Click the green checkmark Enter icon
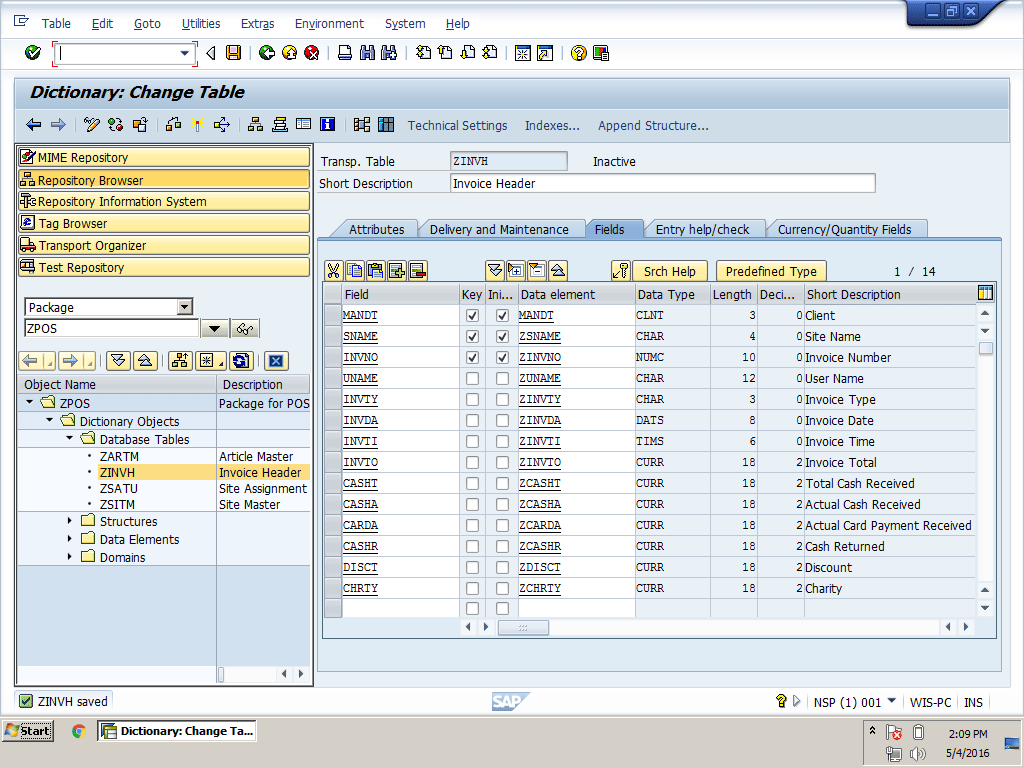The height and width of the screenshot is (768, 1024). 33,53
